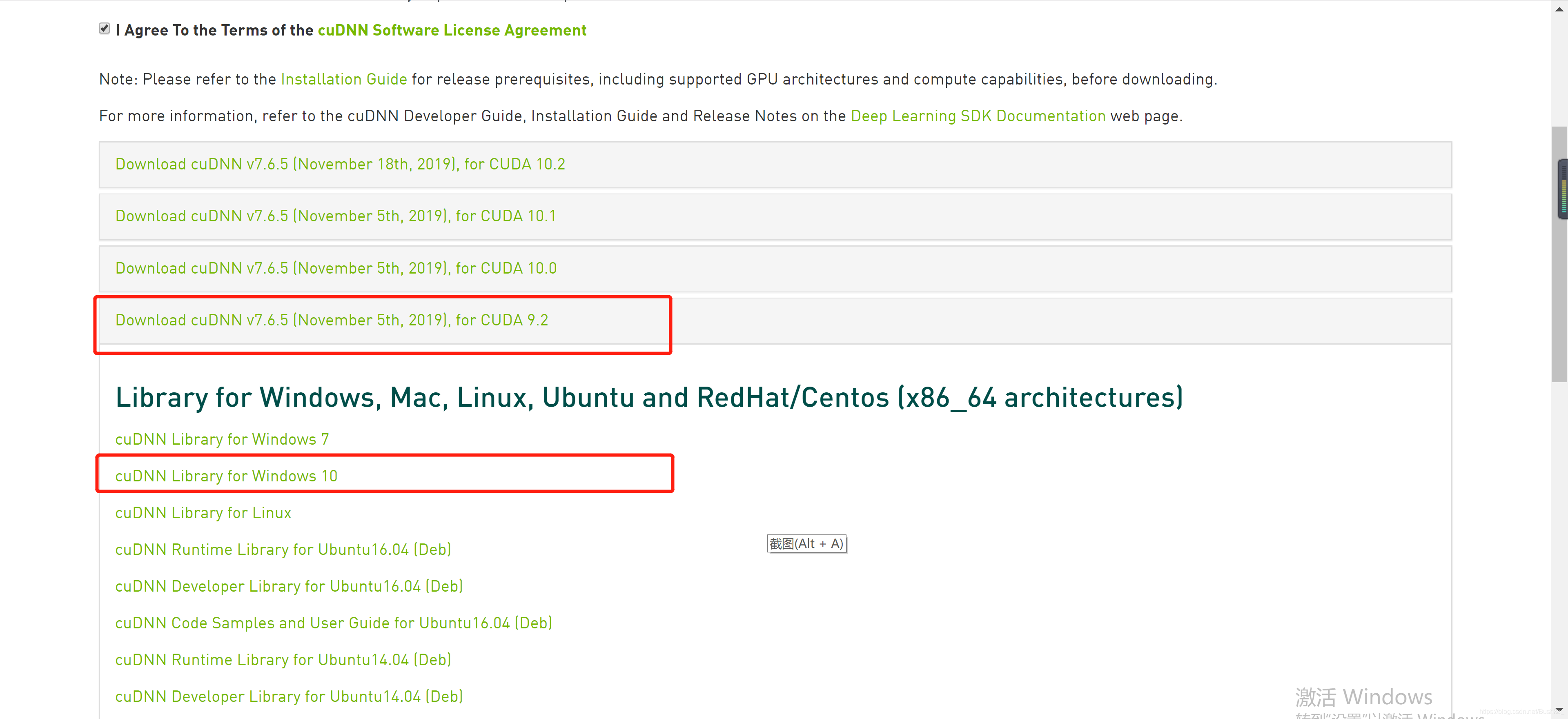Click the 截图(Alt + A) screenshot prompt
The height and width of the screenshot is (719, 1568).
[x=806, y=544]
